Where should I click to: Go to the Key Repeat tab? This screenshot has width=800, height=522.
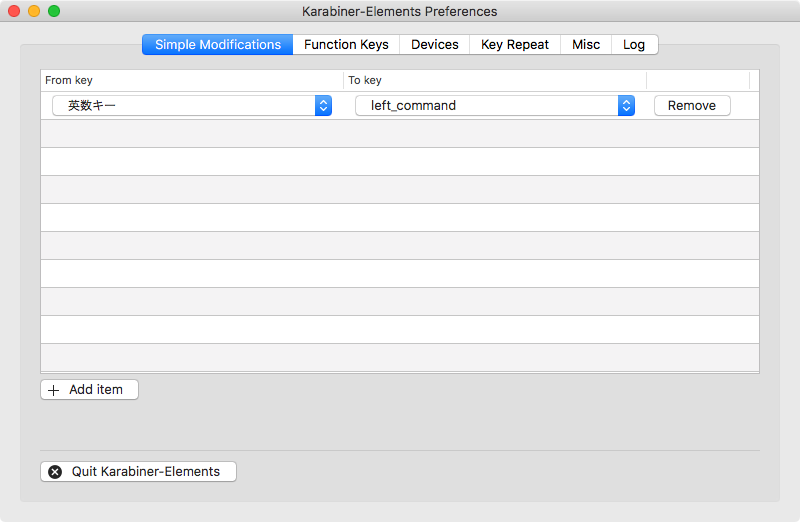coord(515,45)
